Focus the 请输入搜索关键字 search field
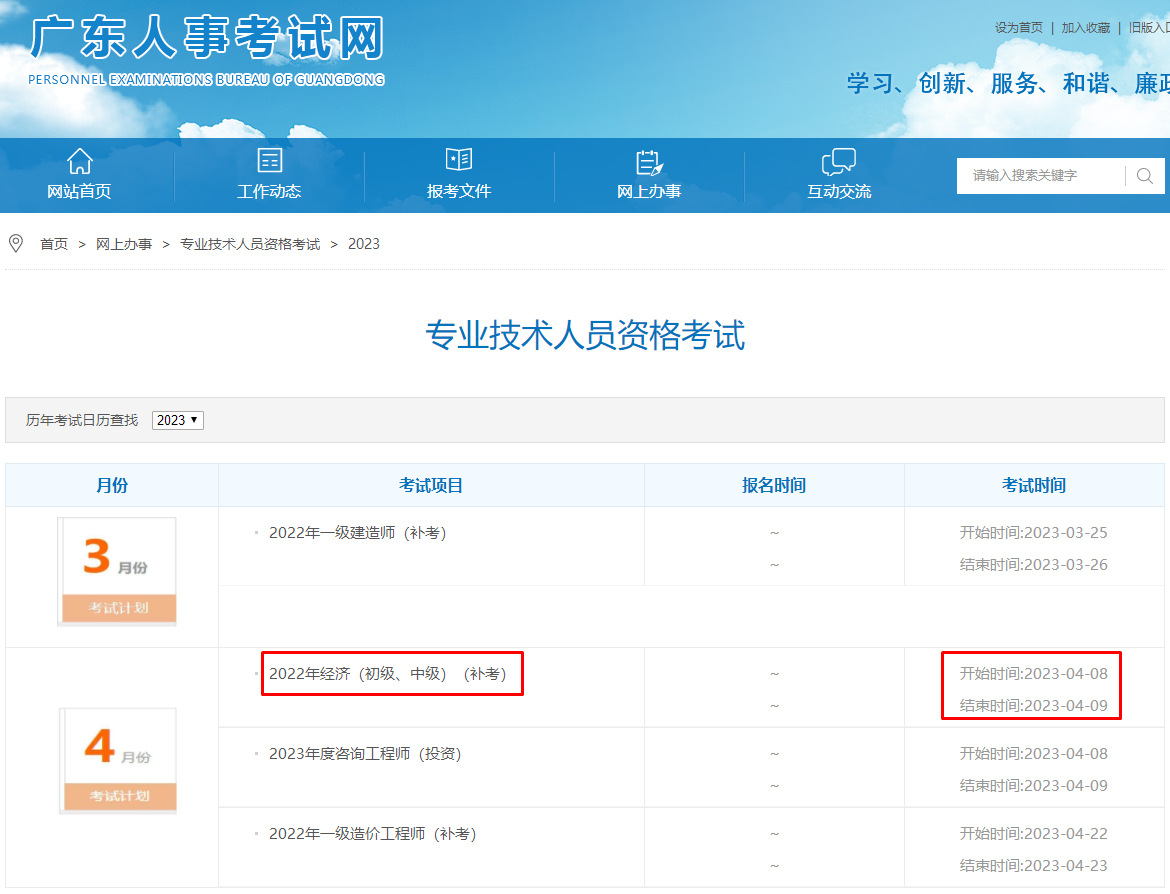Screen dimensions: 1170x894 (1040, 176)
